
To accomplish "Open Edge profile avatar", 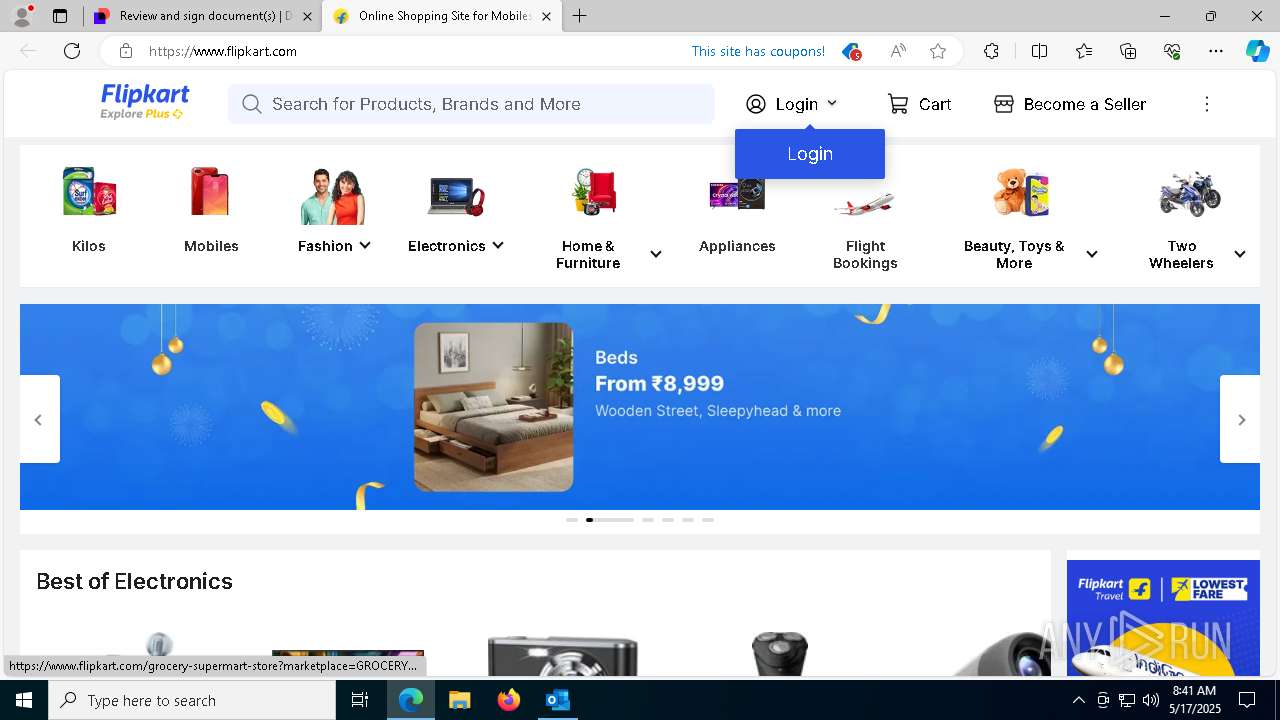I will click(21, 16).
